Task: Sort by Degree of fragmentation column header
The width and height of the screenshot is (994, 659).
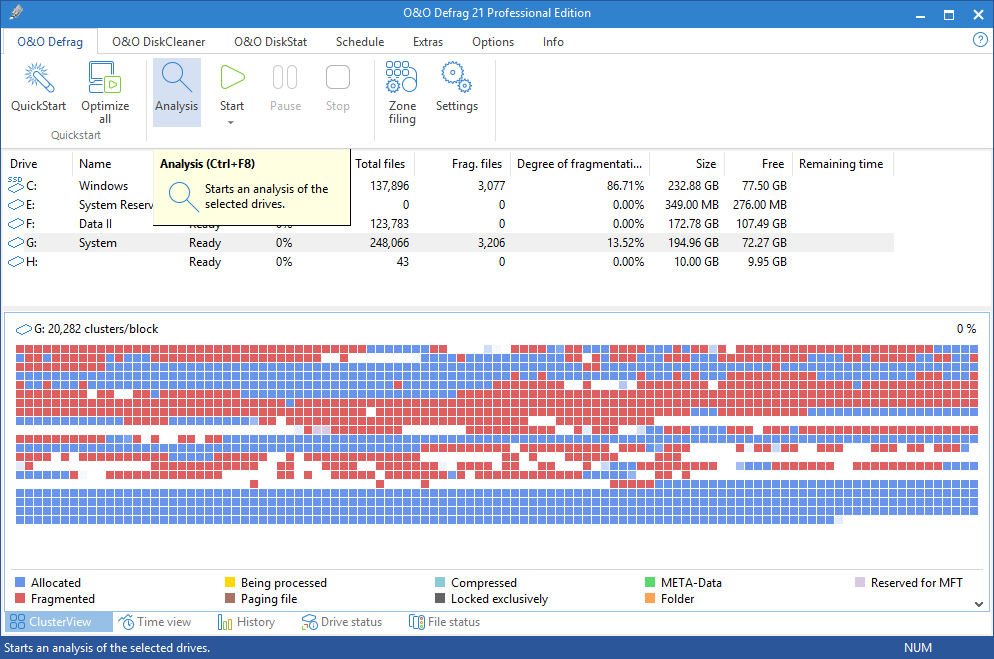Action: point(579,163)
